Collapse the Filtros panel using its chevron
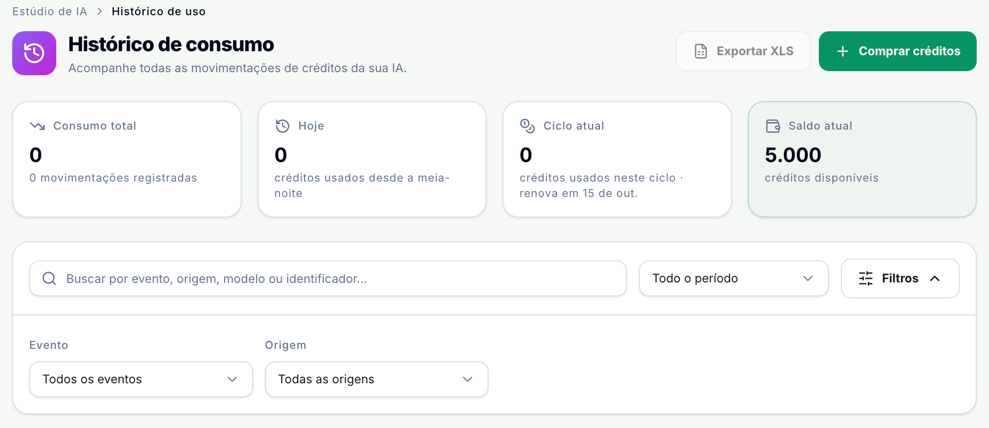 click(x=935, y=278)
